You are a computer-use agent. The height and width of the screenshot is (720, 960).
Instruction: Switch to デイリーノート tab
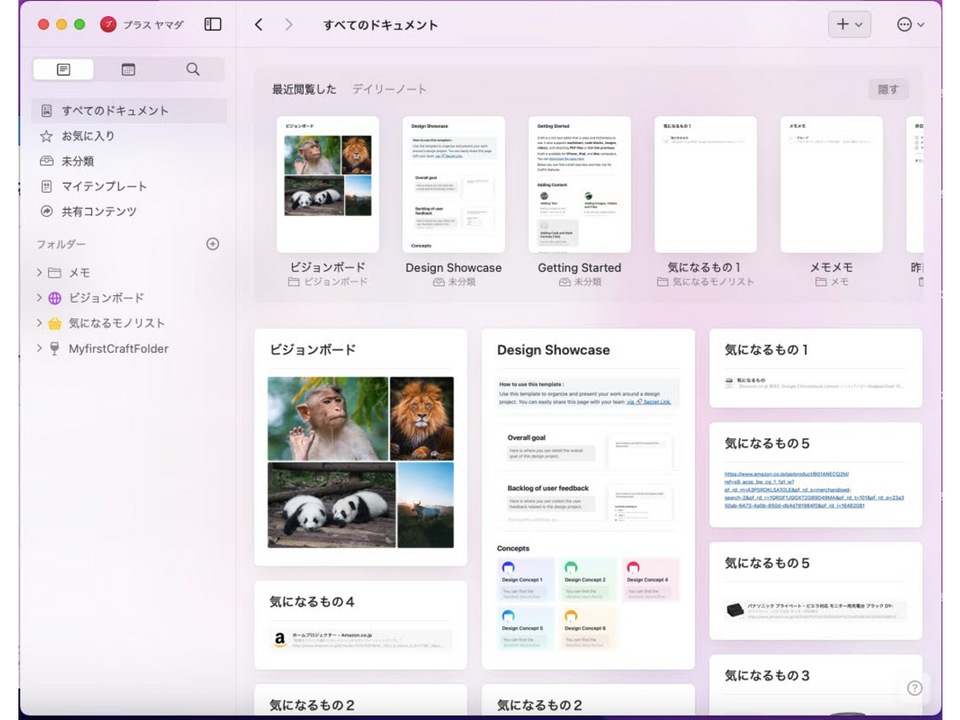(389, 89)
